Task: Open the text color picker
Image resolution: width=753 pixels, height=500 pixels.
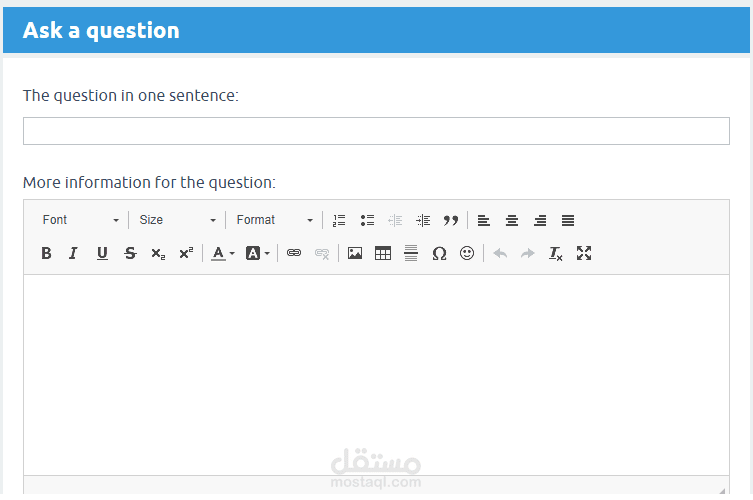Action: 222,253
